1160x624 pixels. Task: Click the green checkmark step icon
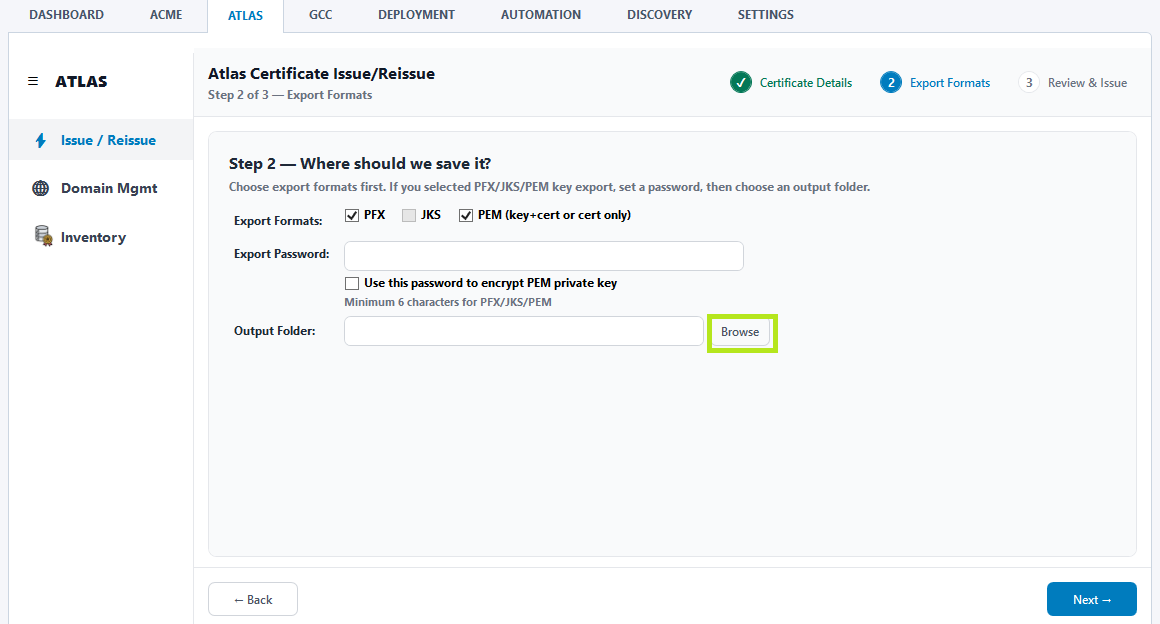[x=741, y=83]
